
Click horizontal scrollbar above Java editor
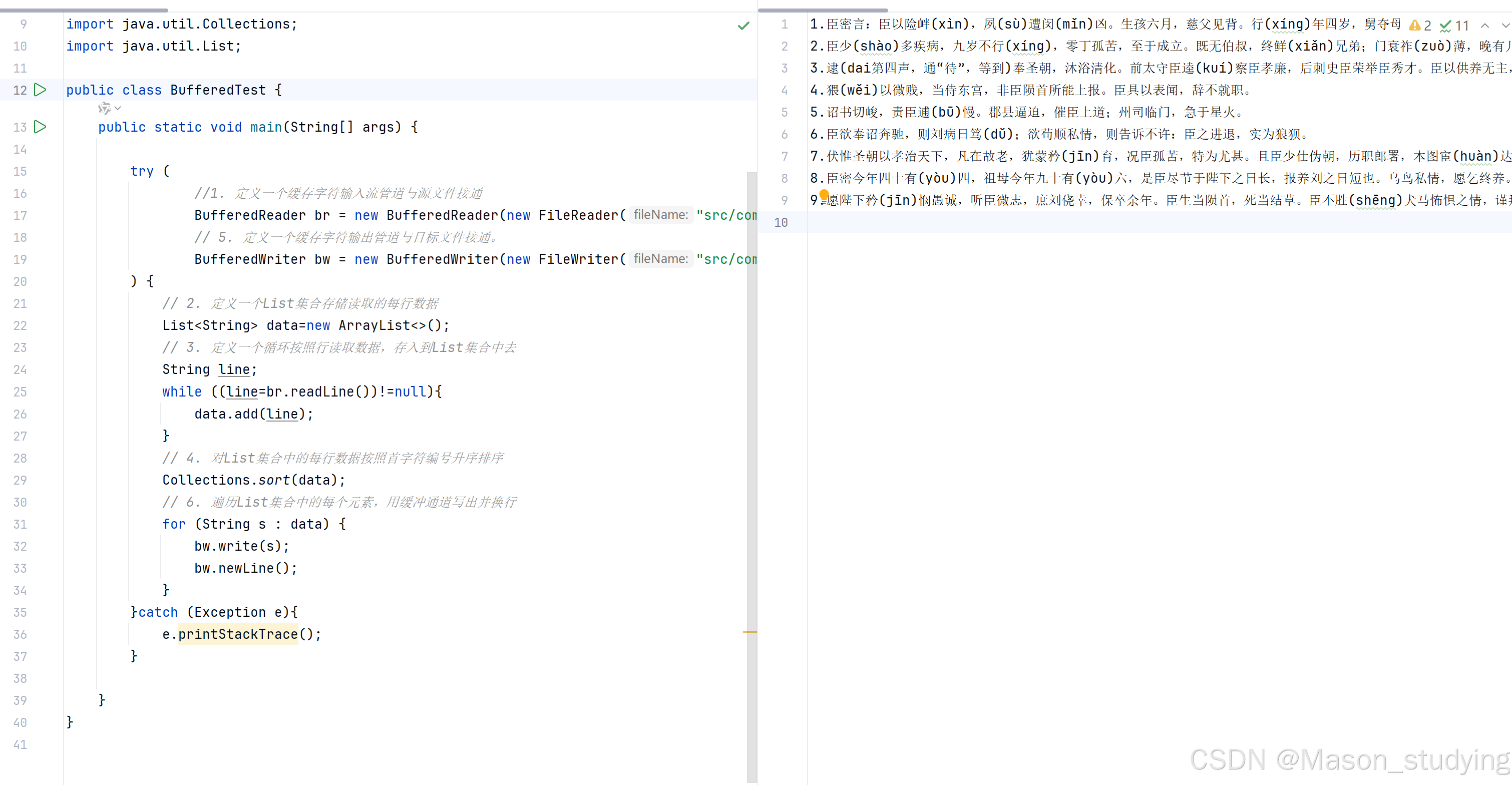coord(84,10)
